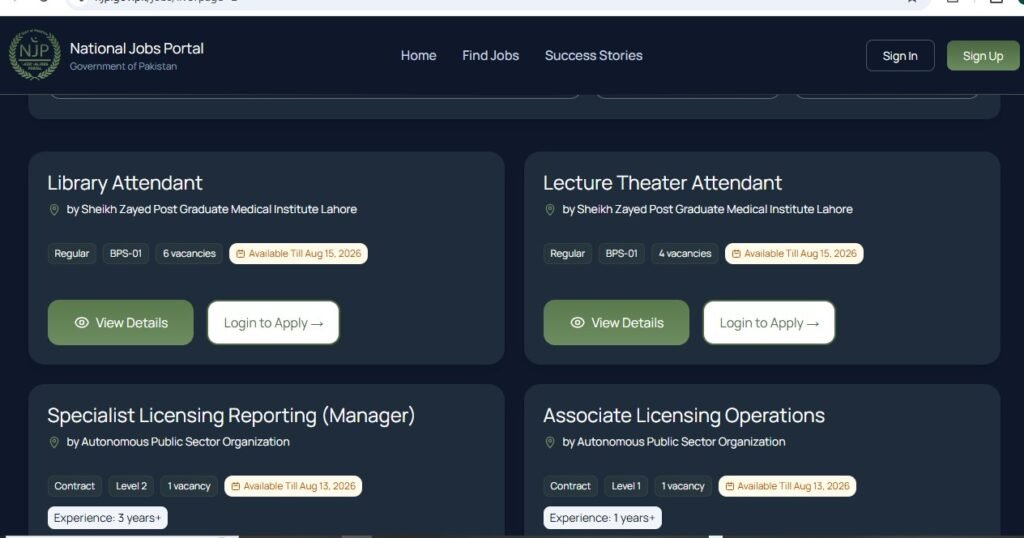Click Login to Apply for Library Attendant

pos(274,323)
